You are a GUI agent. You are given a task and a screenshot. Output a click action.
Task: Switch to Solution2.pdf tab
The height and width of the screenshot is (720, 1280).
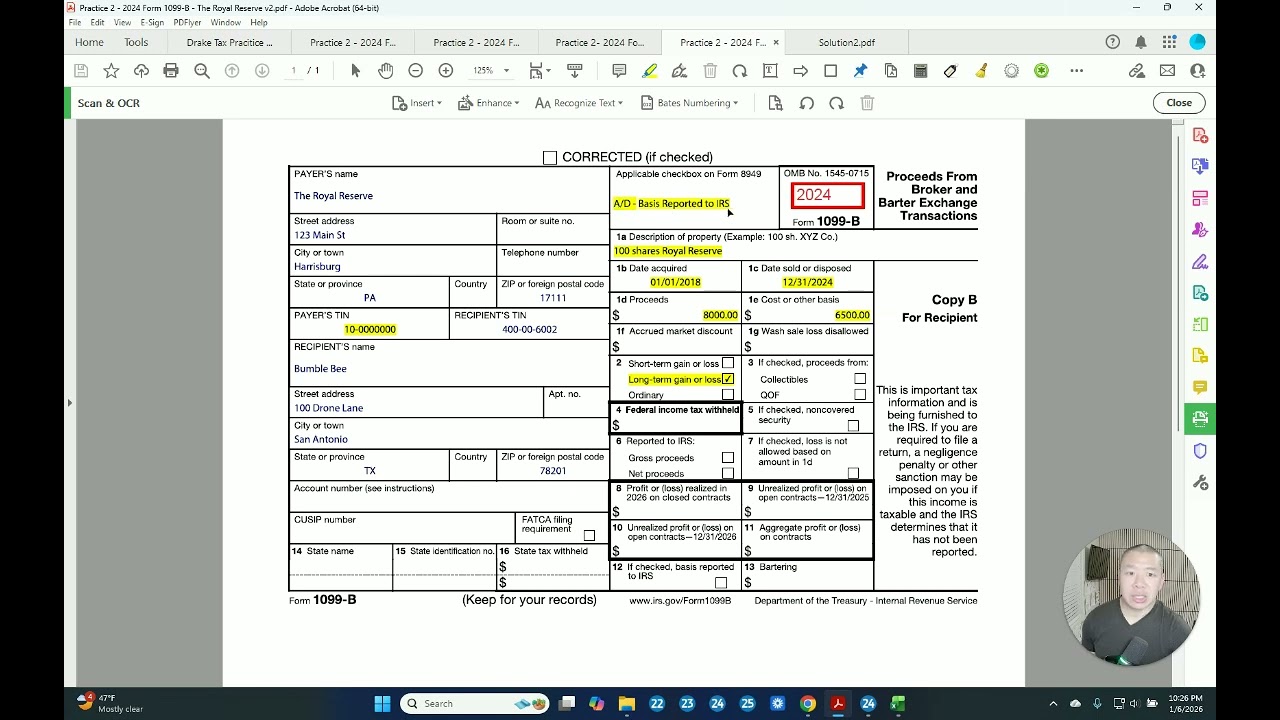coord(846,43)
